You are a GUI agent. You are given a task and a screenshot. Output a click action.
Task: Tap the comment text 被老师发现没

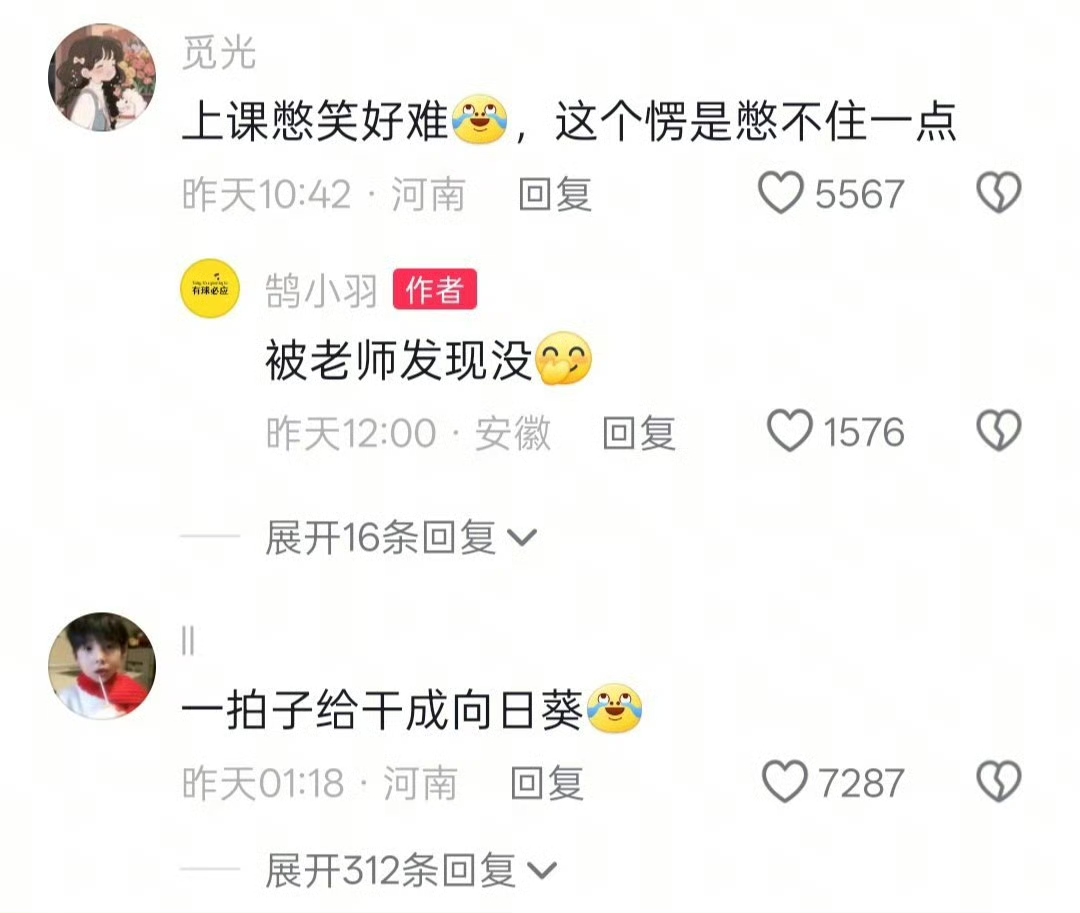click(x=398, y=361)
